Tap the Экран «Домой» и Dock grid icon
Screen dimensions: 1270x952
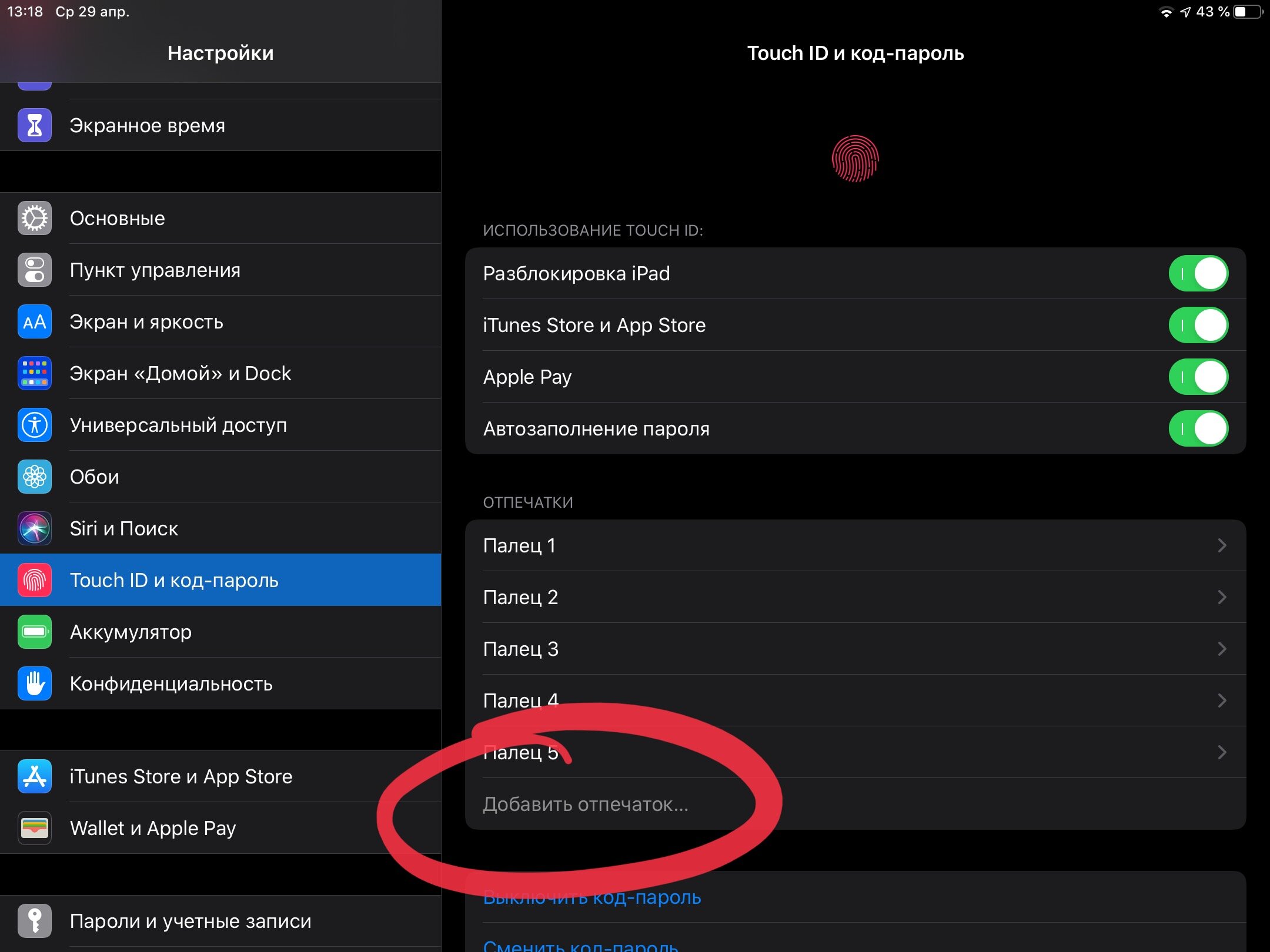(x=35, y=374)
